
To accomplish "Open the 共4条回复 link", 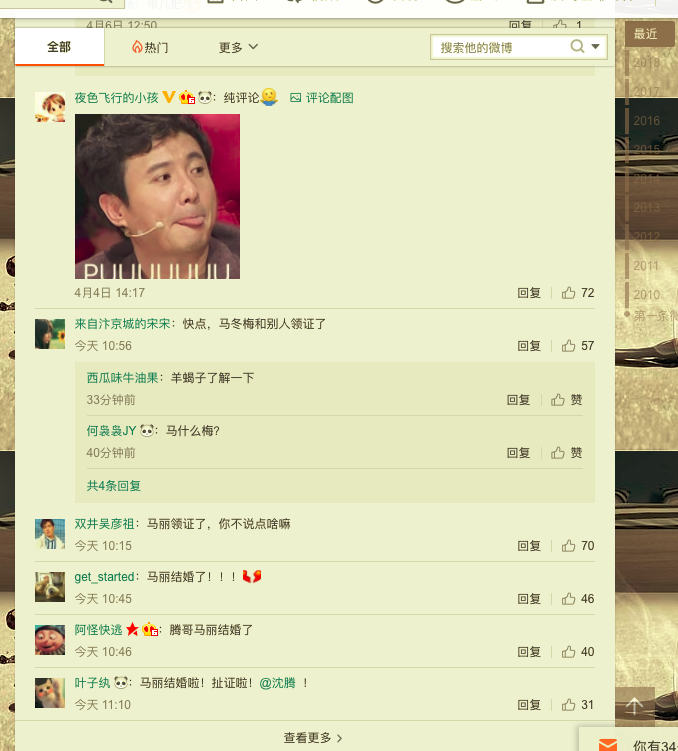I will click(x=114, y=486).
